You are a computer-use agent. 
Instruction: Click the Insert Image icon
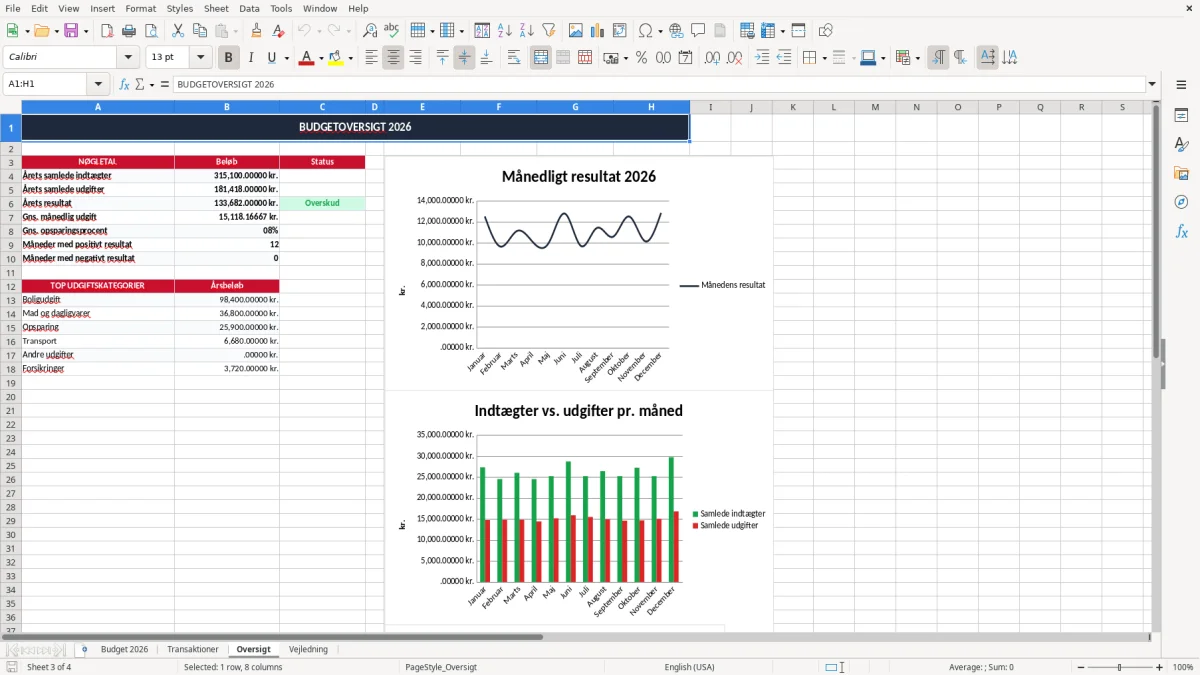click(x=576, y=31)
